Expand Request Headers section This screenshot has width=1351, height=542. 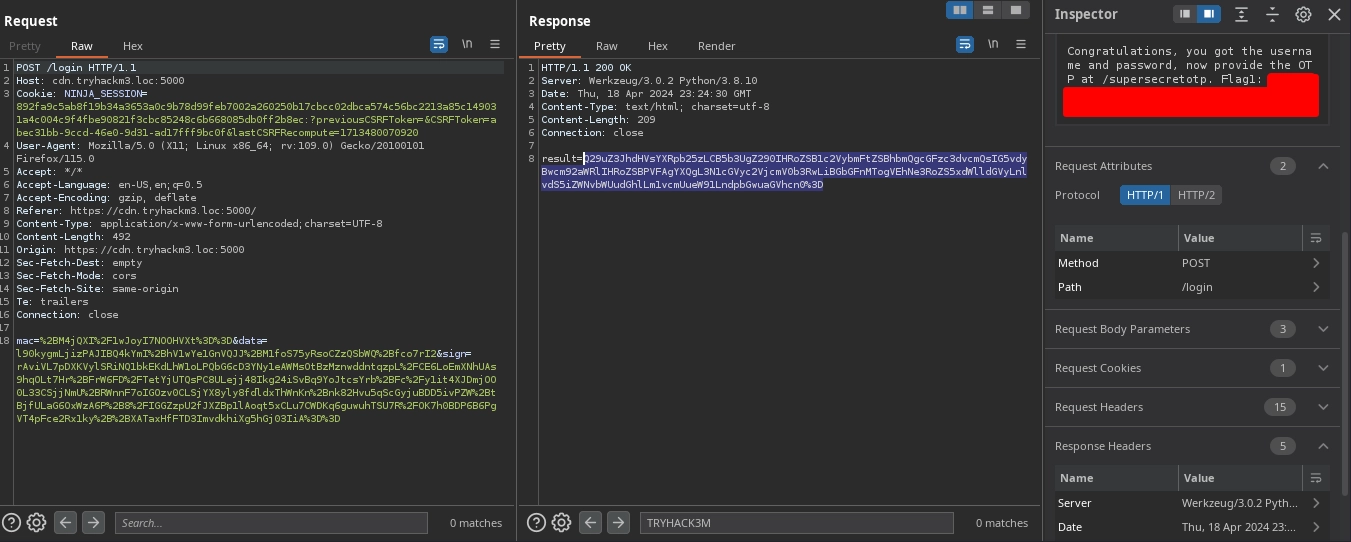pos(1323,407)
